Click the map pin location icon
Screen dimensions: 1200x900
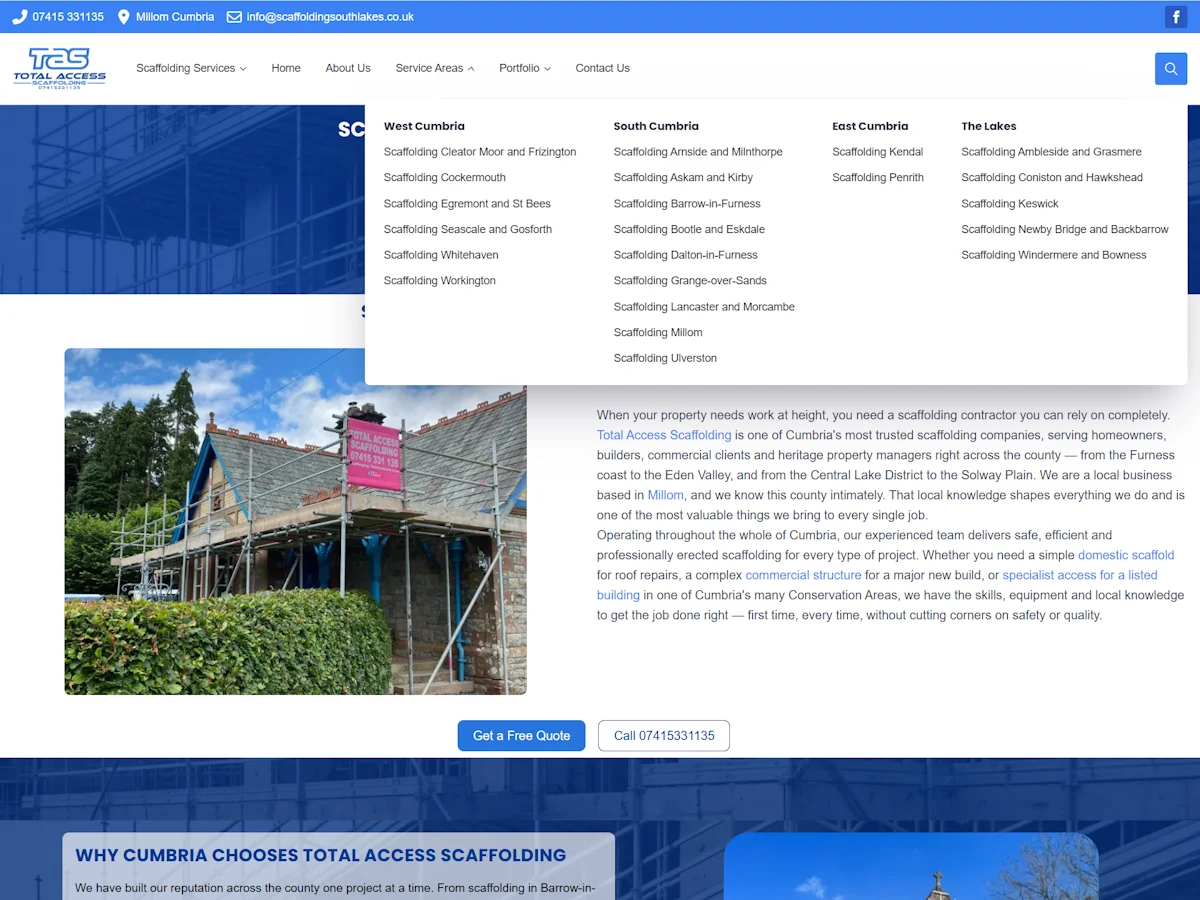[x=124, y=17]
